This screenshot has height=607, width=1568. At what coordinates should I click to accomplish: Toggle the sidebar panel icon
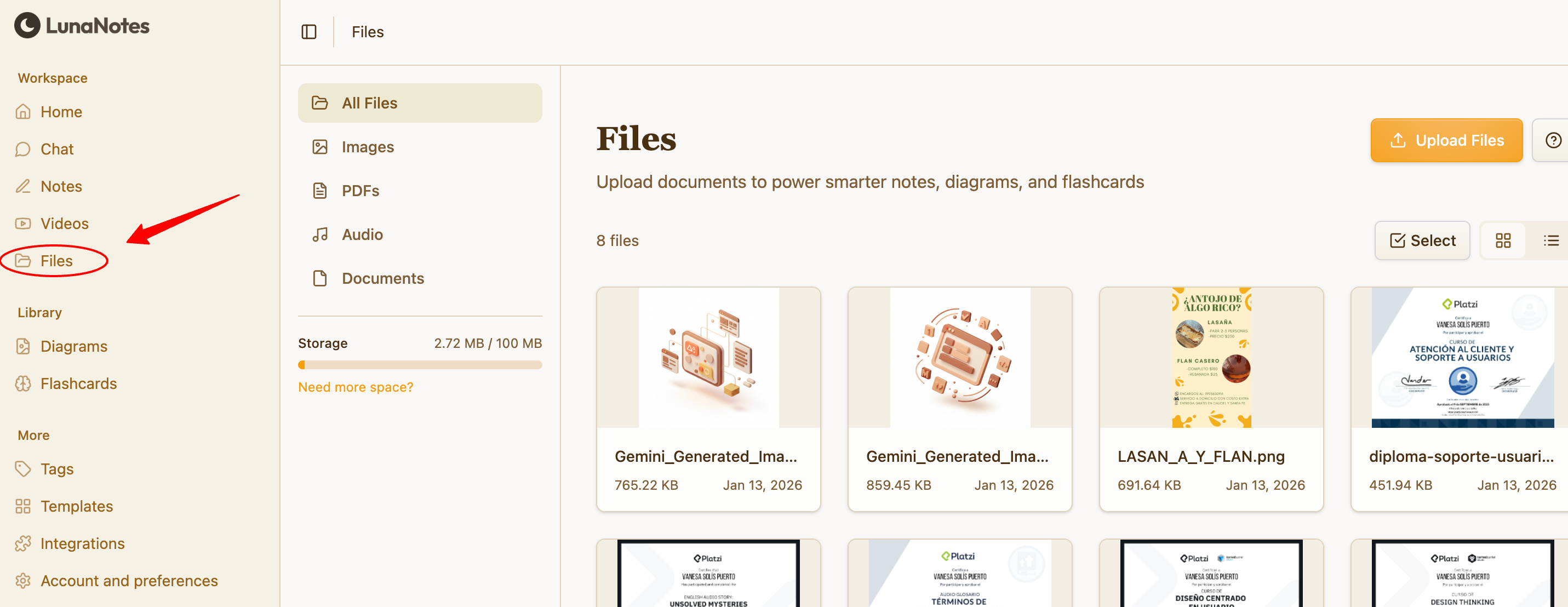click(308, 32)
